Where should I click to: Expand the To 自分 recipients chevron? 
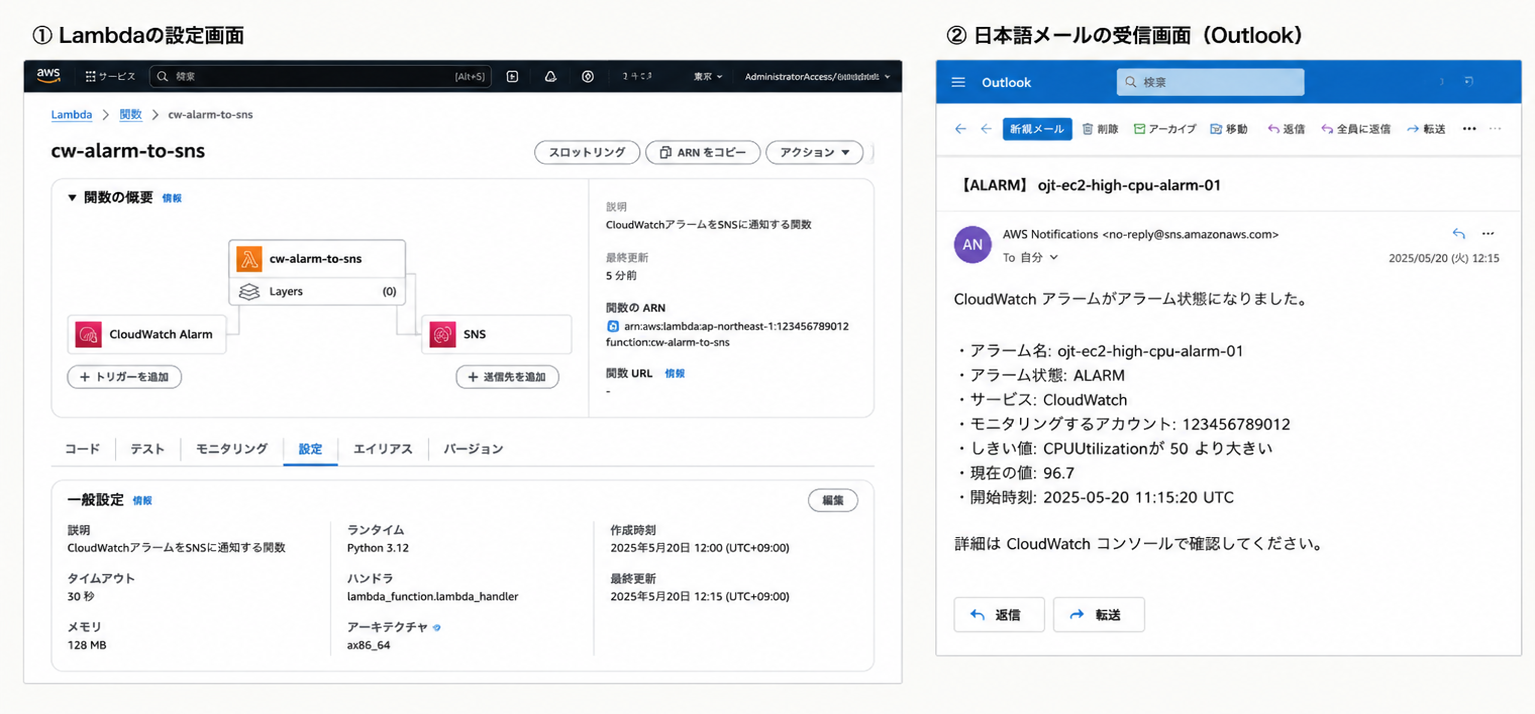pos(1053,257)
